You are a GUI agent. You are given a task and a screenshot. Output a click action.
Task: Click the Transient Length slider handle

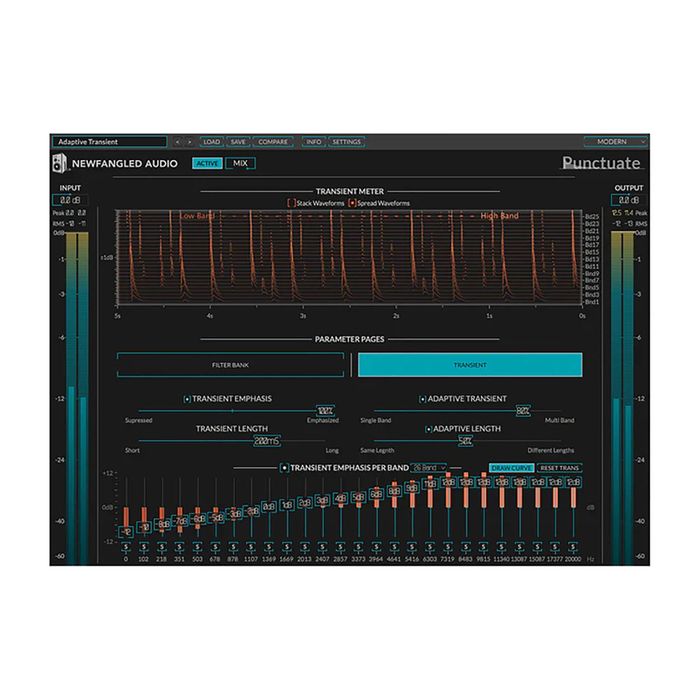pos(266,440)
